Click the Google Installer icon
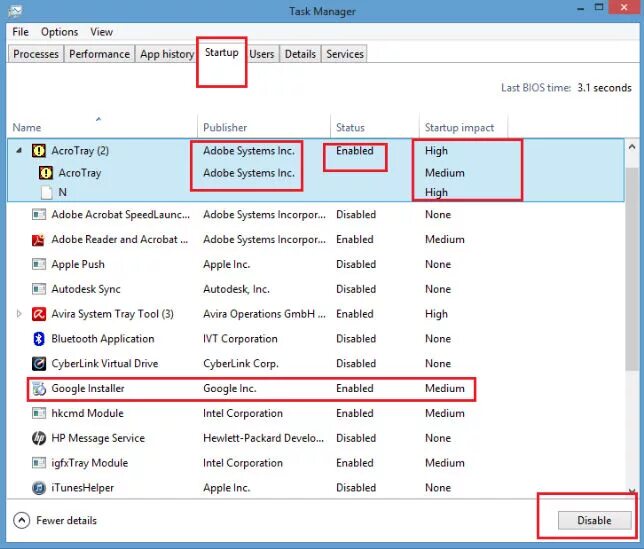Screen dimensions: 644x549 pos(39,388)
